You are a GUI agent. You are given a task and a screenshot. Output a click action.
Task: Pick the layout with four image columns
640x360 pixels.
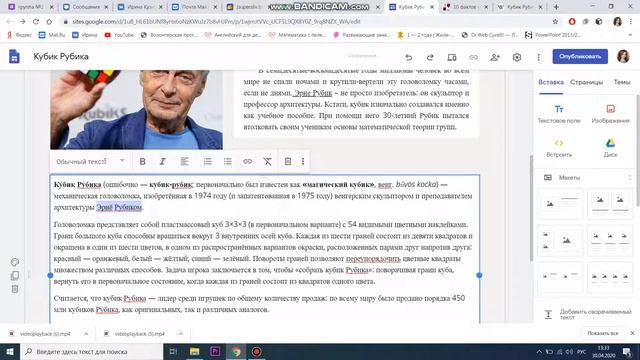(610, 278)
